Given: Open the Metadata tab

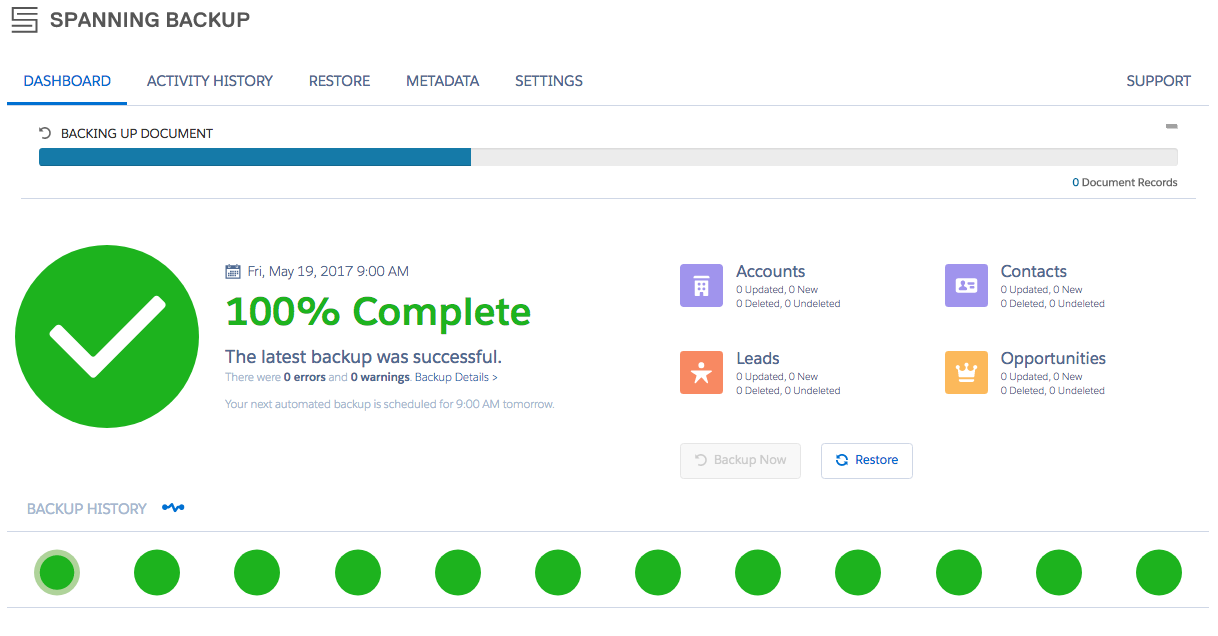Looking at the screenshot, I should [x=442, y=81].
